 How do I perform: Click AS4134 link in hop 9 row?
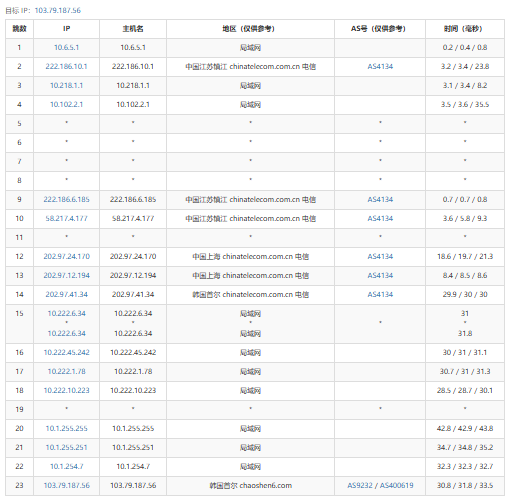coord(380,200)
